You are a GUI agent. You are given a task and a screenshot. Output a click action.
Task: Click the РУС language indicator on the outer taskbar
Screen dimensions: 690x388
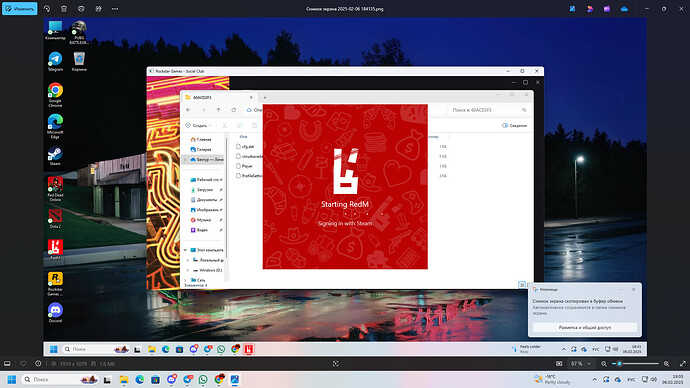(631, 379)
